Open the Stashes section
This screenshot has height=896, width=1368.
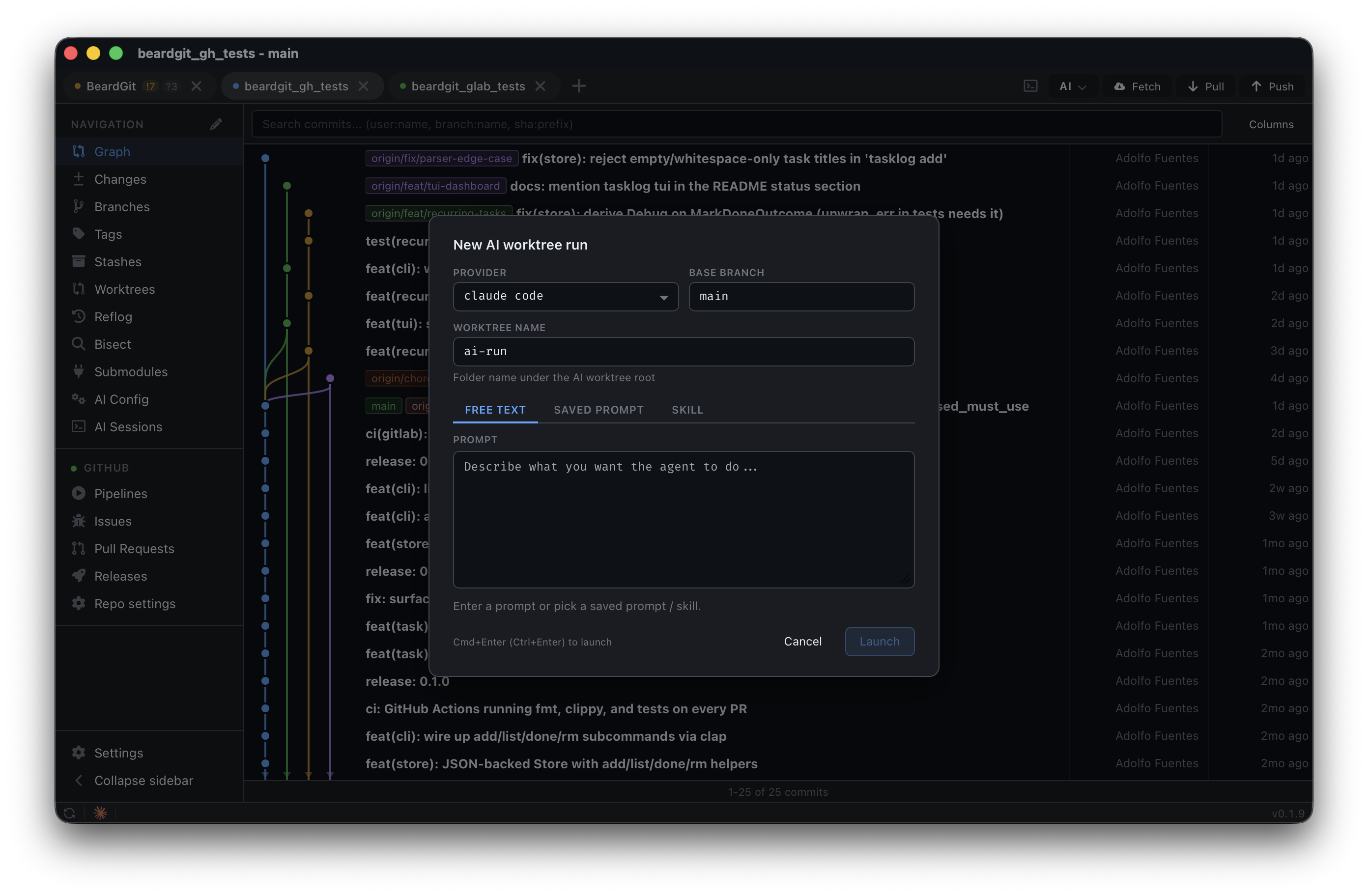coord(149,262)
